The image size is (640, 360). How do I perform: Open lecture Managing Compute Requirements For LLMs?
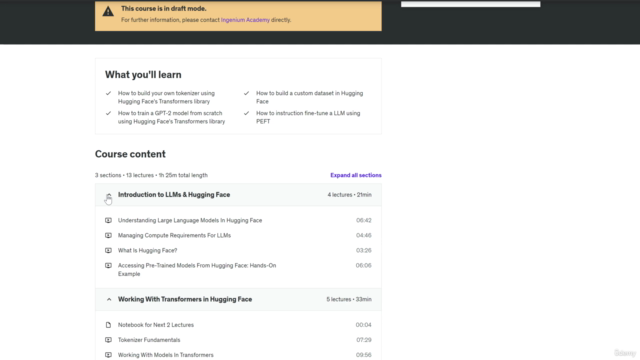point(174,236)
